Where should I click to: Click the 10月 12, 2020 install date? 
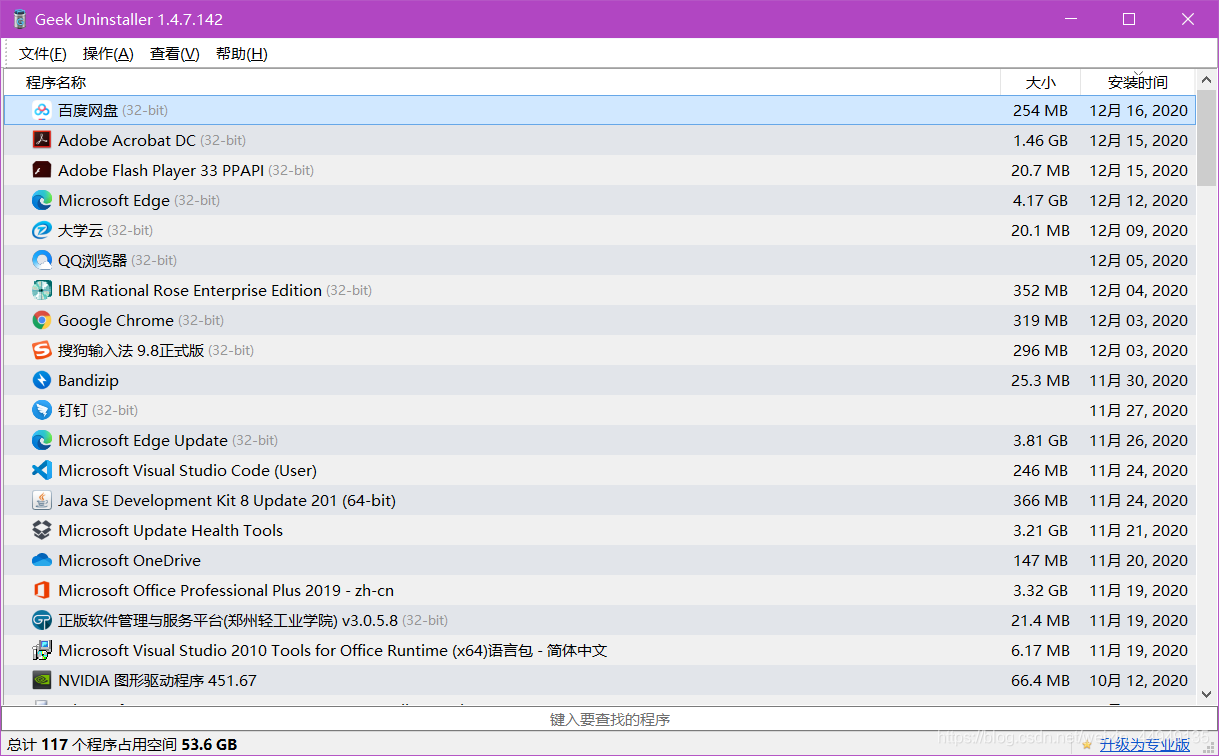pyautogui.click(x=1138, y=680)
